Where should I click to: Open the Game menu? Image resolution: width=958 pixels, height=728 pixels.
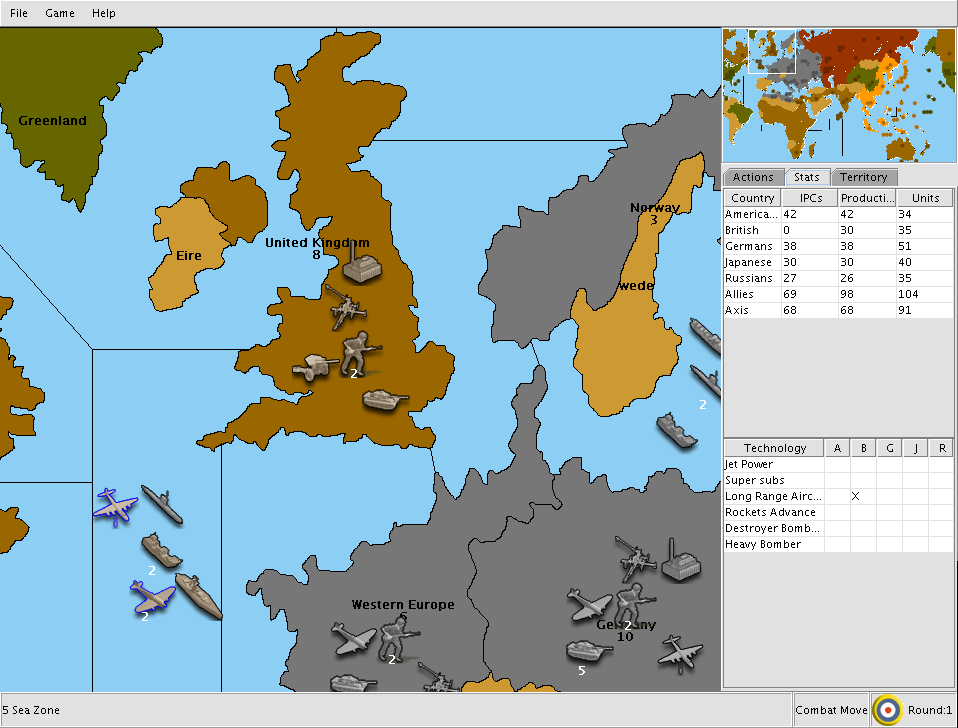(x=60, y=13)
